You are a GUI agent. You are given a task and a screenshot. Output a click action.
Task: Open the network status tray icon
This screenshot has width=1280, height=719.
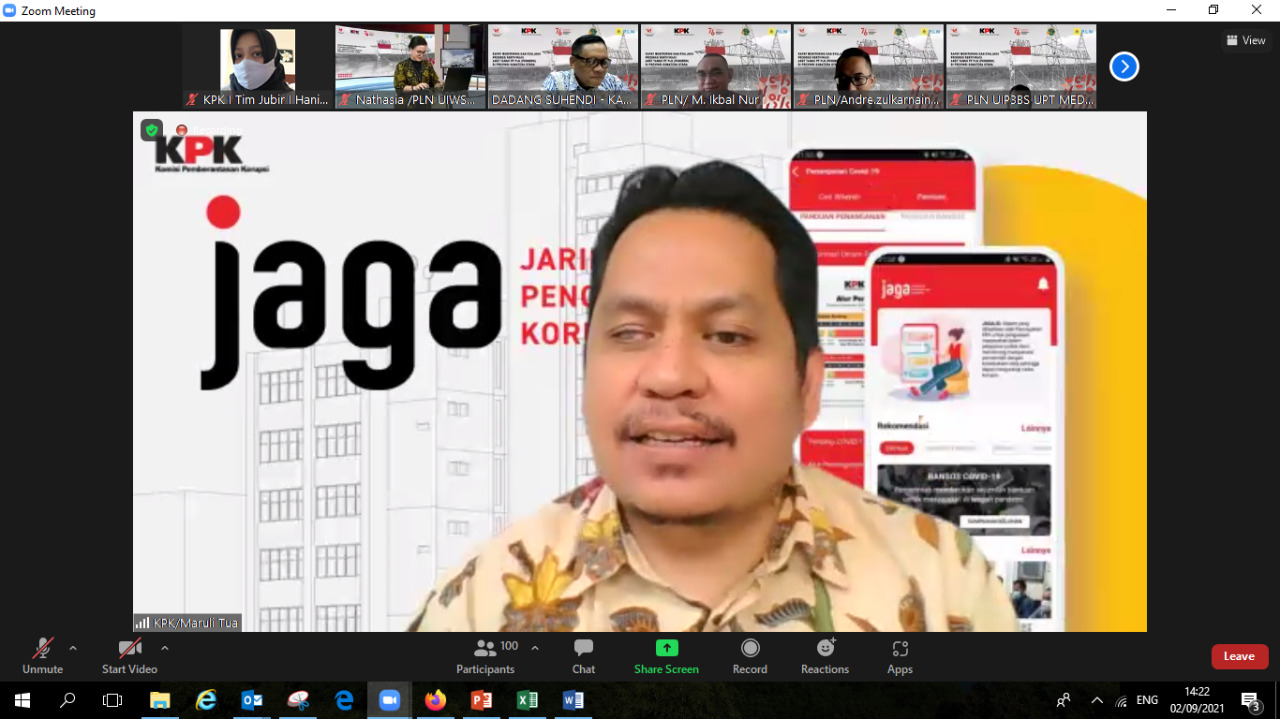point(1122,700)
